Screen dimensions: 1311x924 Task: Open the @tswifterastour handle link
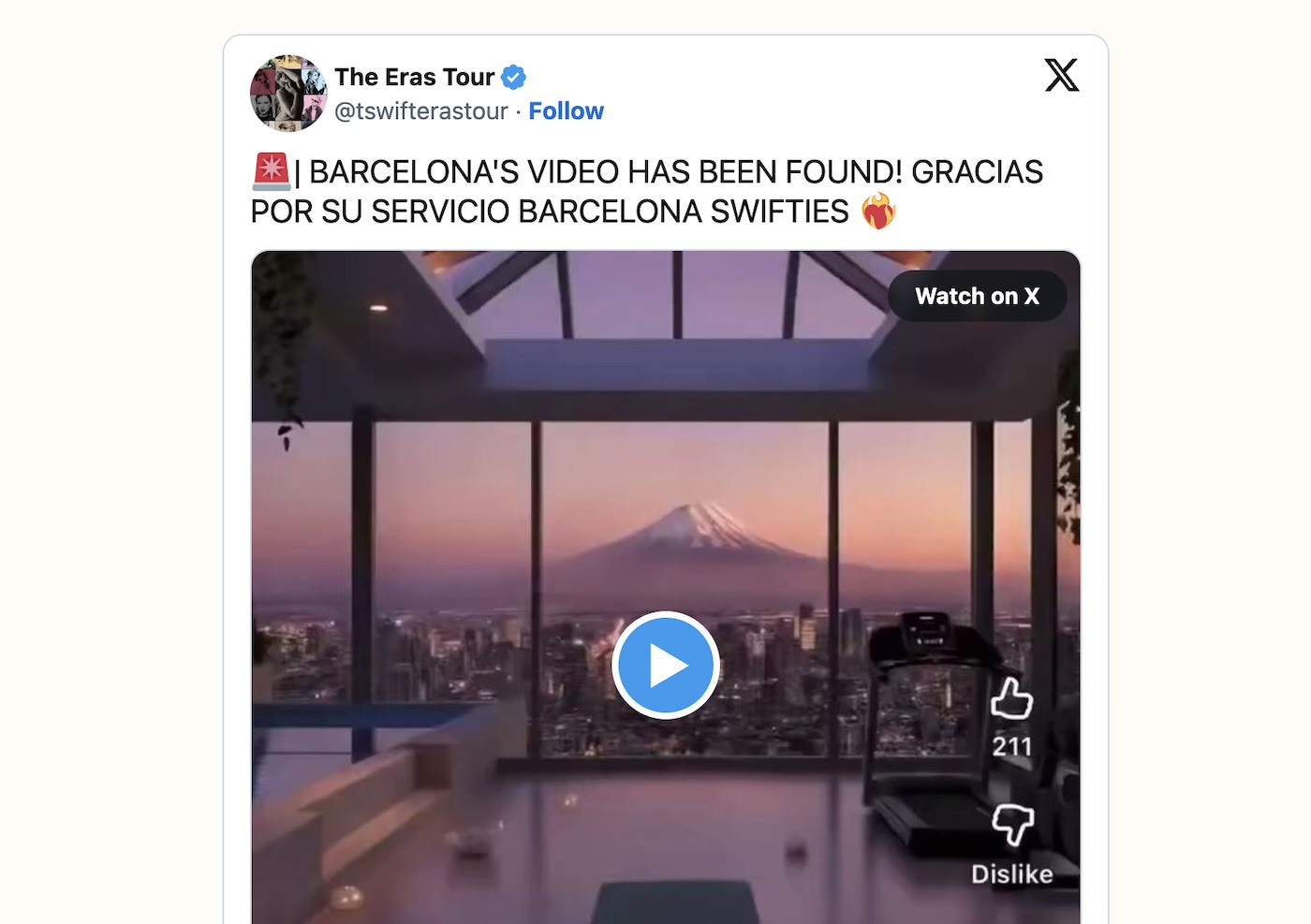coord(421,111)
